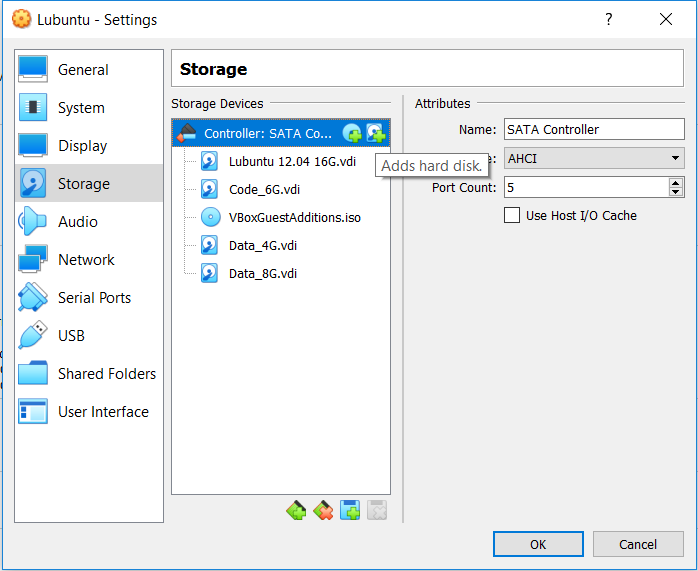Screen dimensions: 698x571
Task: Click the Network monitors icon in sidebar
Action: tap(33, 259)
